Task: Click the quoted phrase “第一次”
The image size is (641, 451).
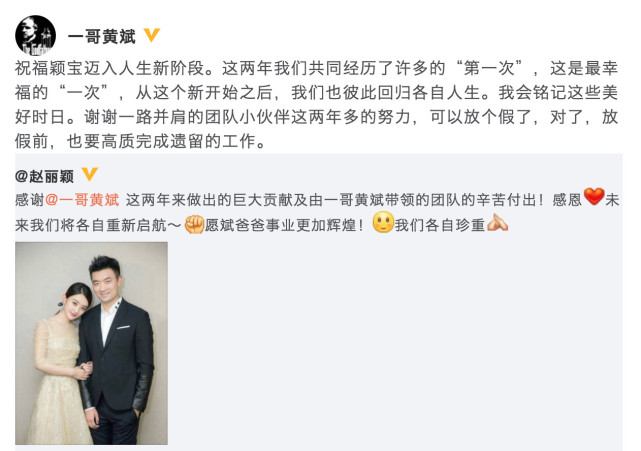Action: (489, 68)
